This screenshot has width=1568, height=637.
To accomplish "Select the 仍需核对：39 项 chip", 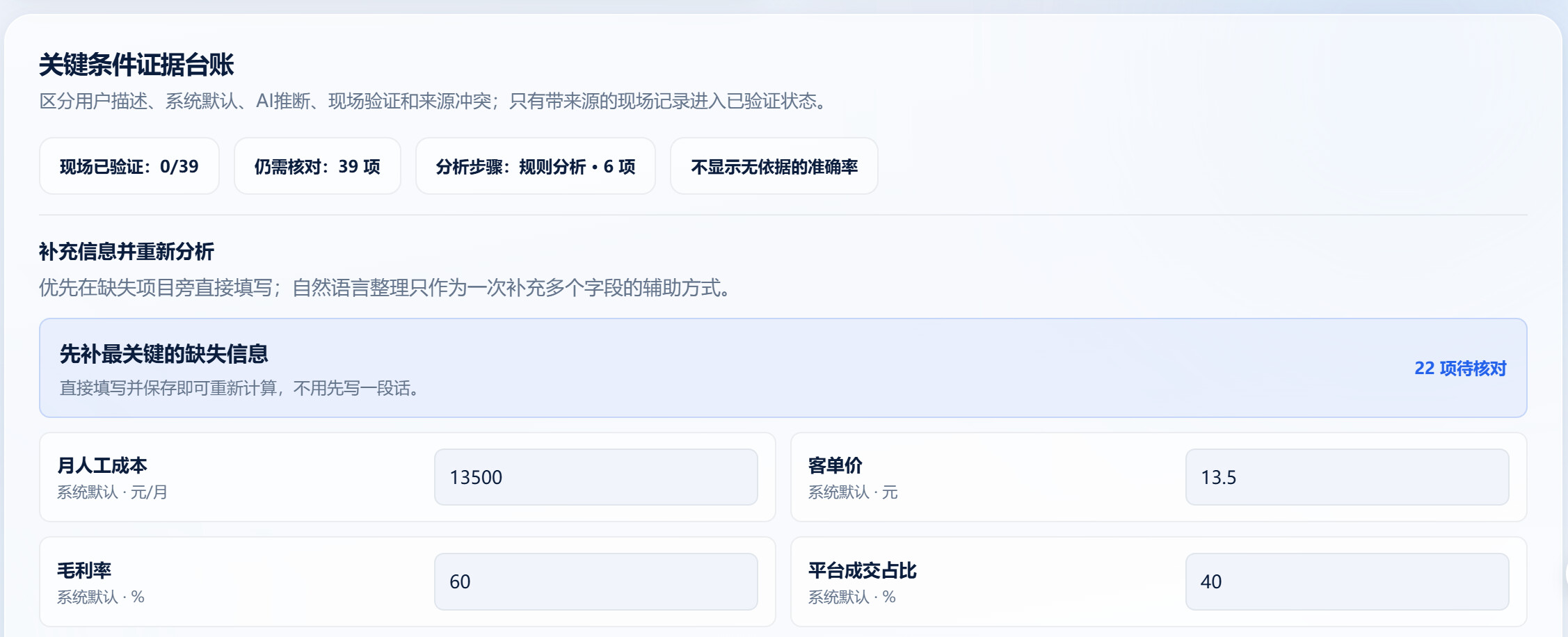I will pos(317,166).
